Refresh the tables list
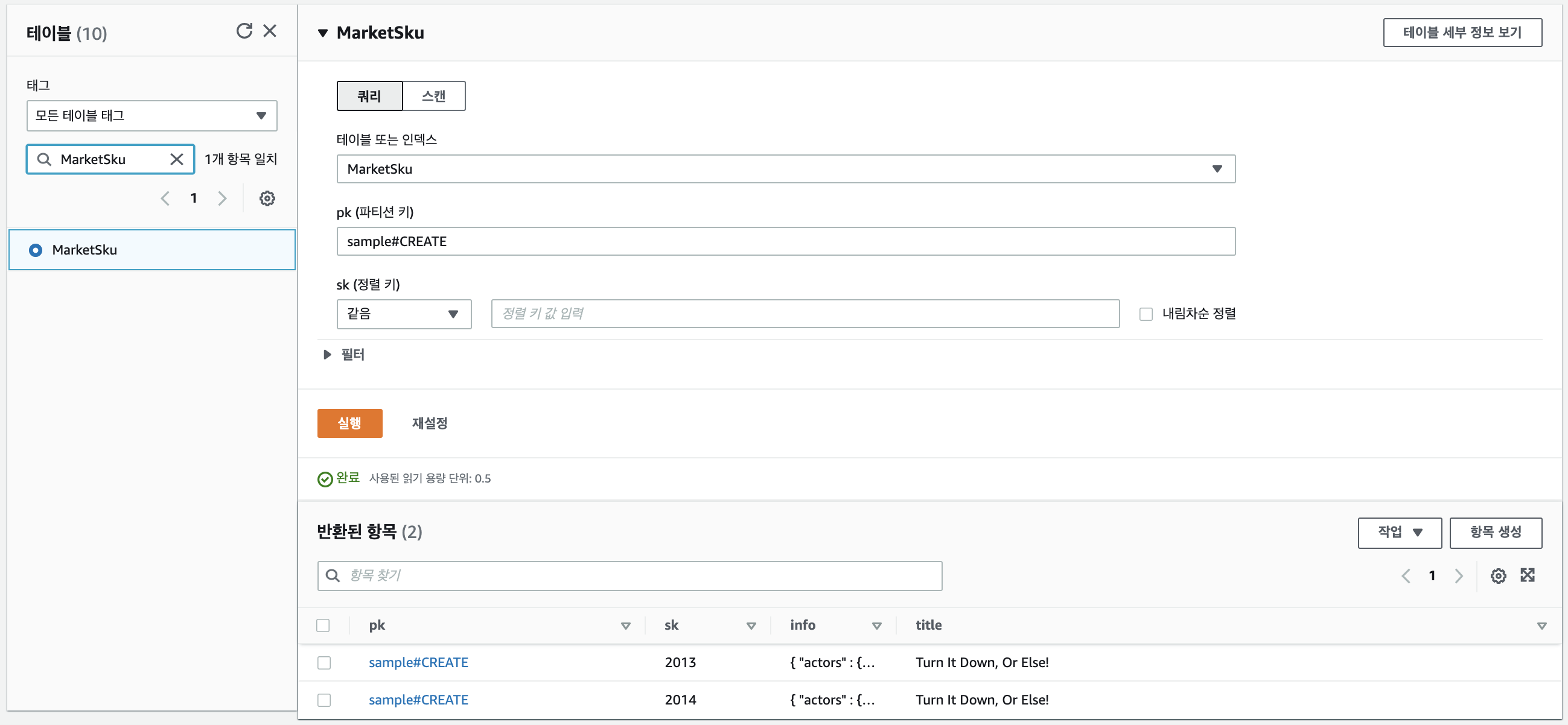The width and height of the screenshot is (1568, 725). [244, 31]
